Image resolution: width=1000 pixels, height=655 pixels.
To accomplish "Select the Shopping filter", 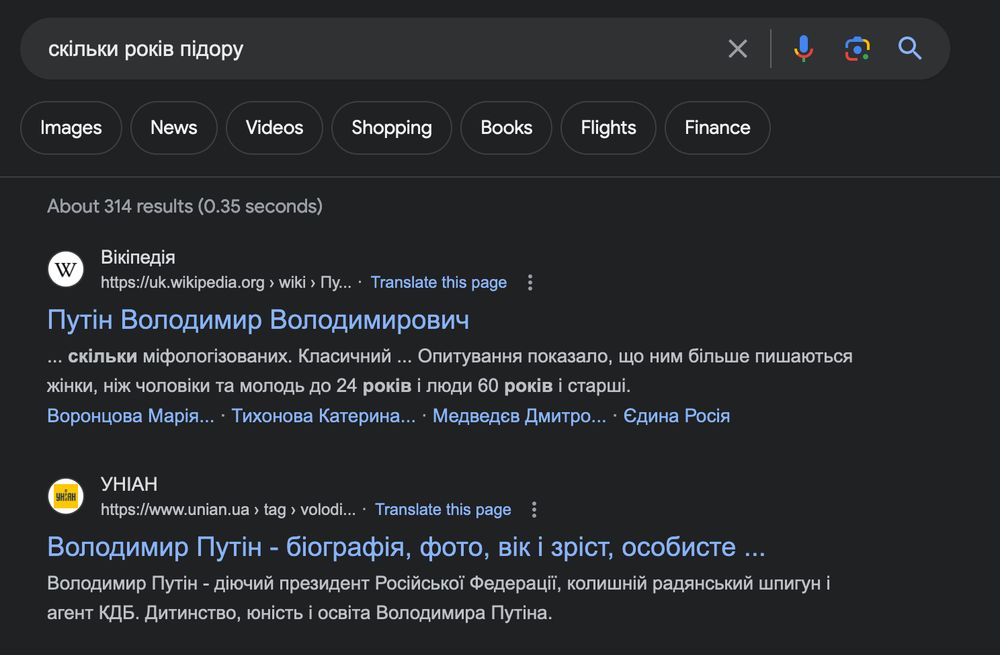I will [x=392, y=128].
